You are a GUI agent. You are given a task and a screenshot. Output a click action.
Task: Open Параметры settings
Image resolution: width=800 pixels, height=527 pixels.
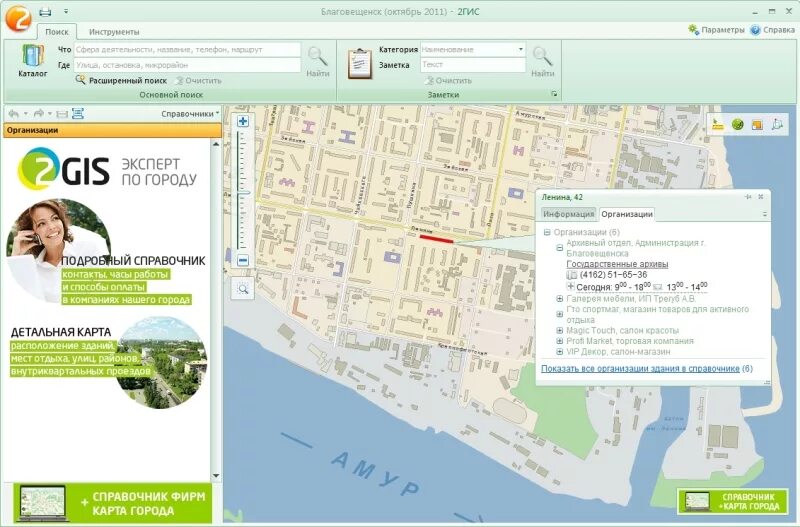coord(716,30)
